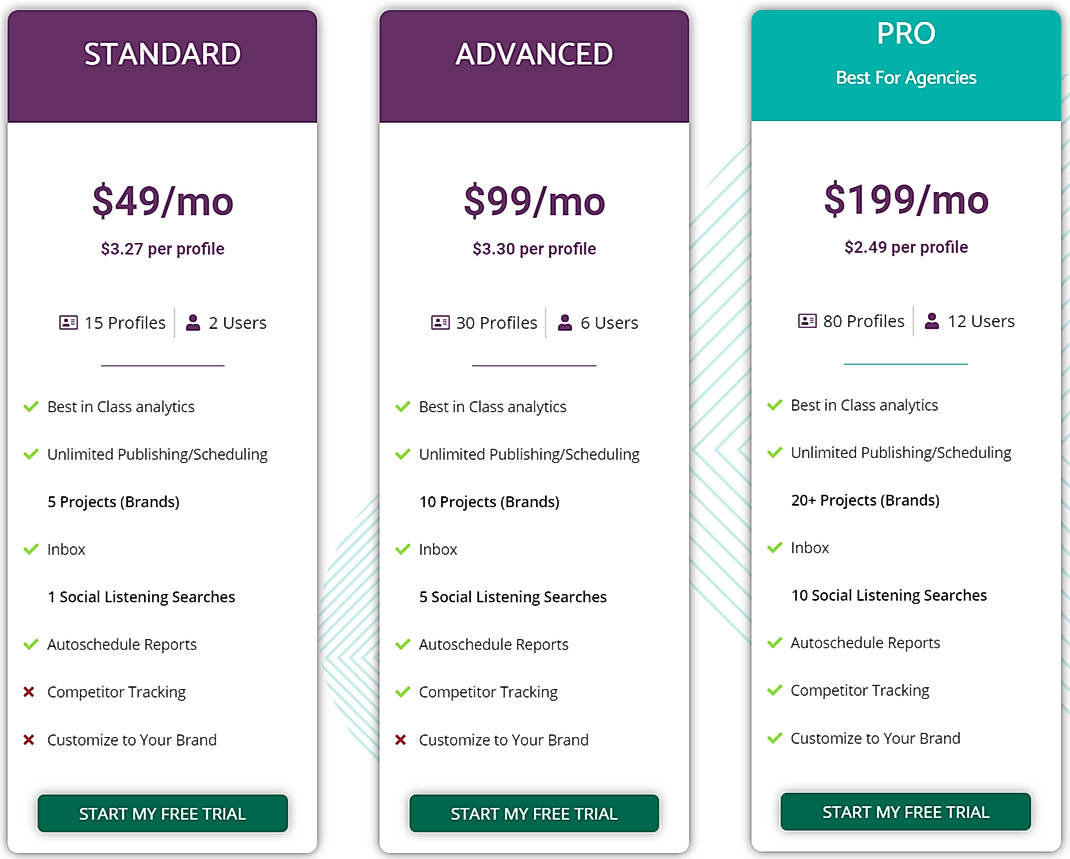Click the red X beside Standard's Customize to Your Brand
This screenshot has width=1070, height=859.
tap(31, 740)
